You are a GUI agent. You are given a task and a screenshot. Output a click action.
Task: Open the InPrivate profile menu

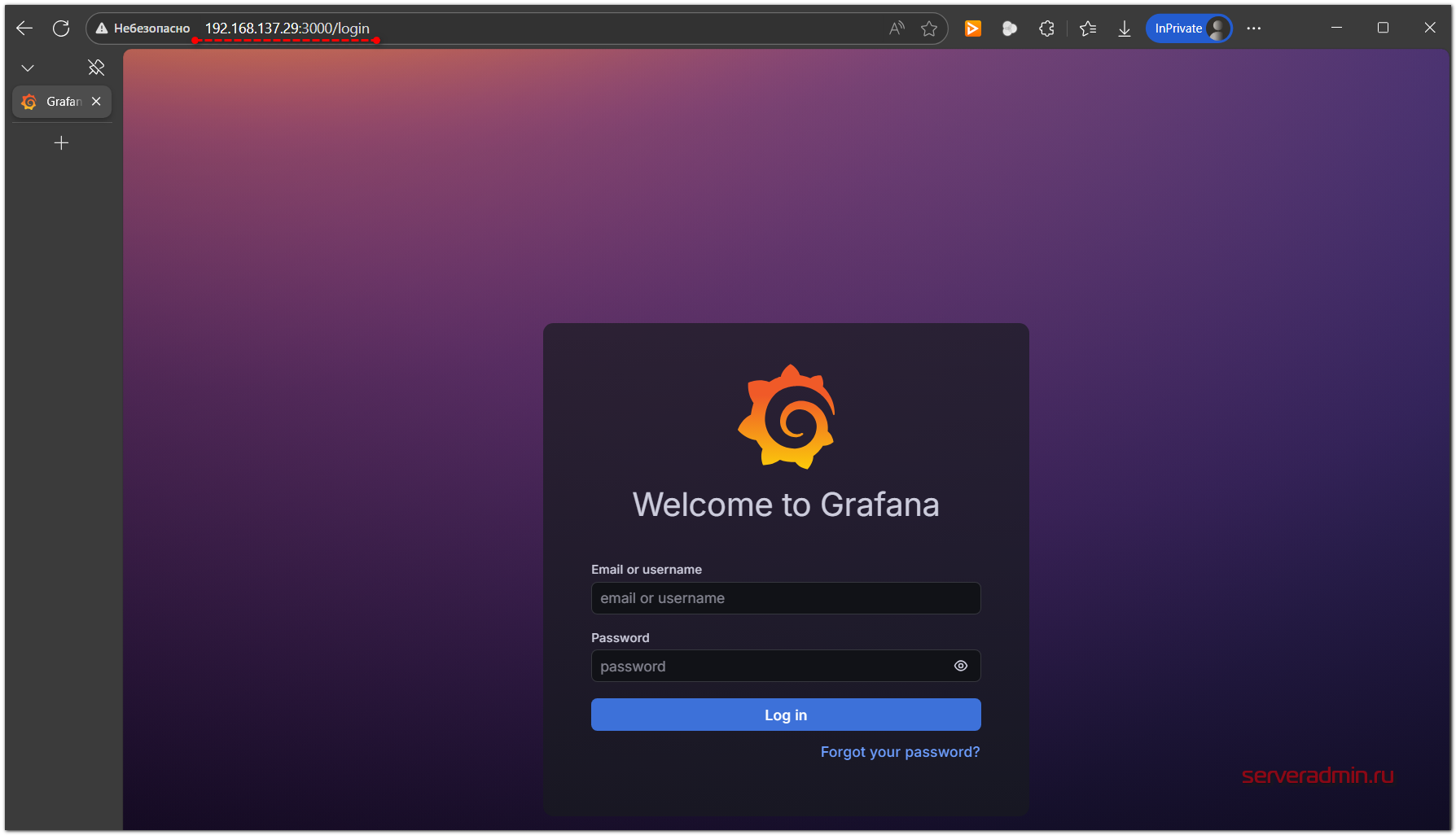[1188, 28]
